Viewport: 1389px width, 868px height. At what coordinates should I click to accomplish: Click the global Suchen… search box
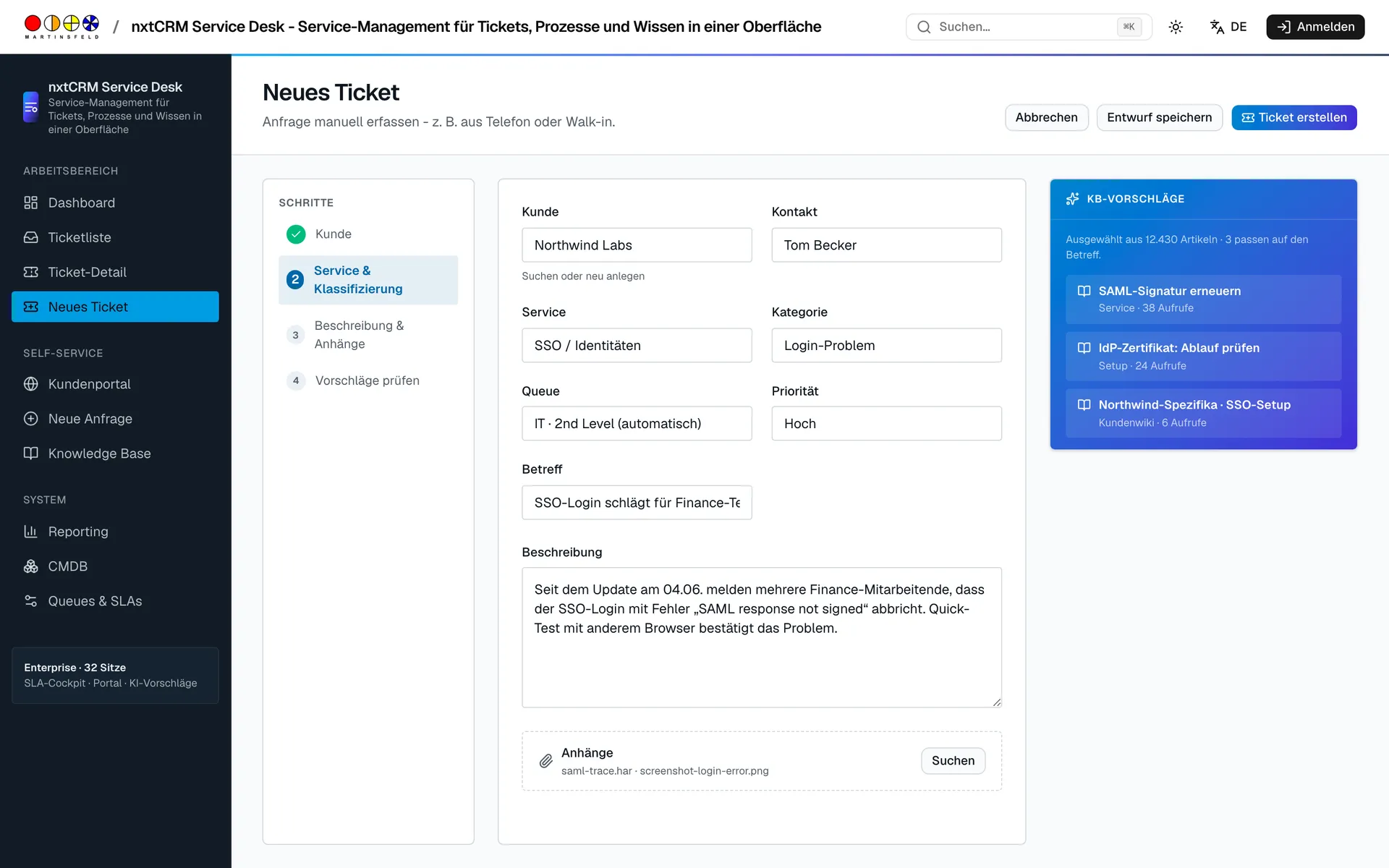1029,27
